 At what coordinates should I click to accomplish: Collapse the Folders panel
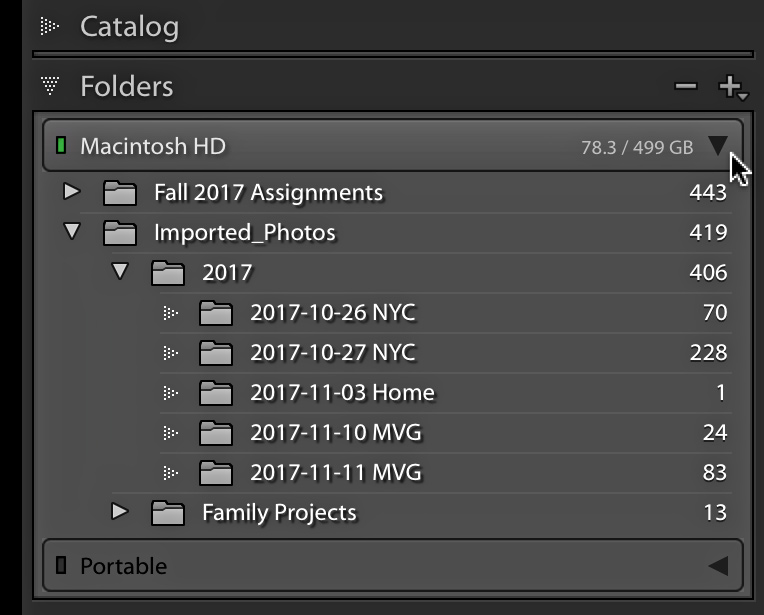[50, 85]
